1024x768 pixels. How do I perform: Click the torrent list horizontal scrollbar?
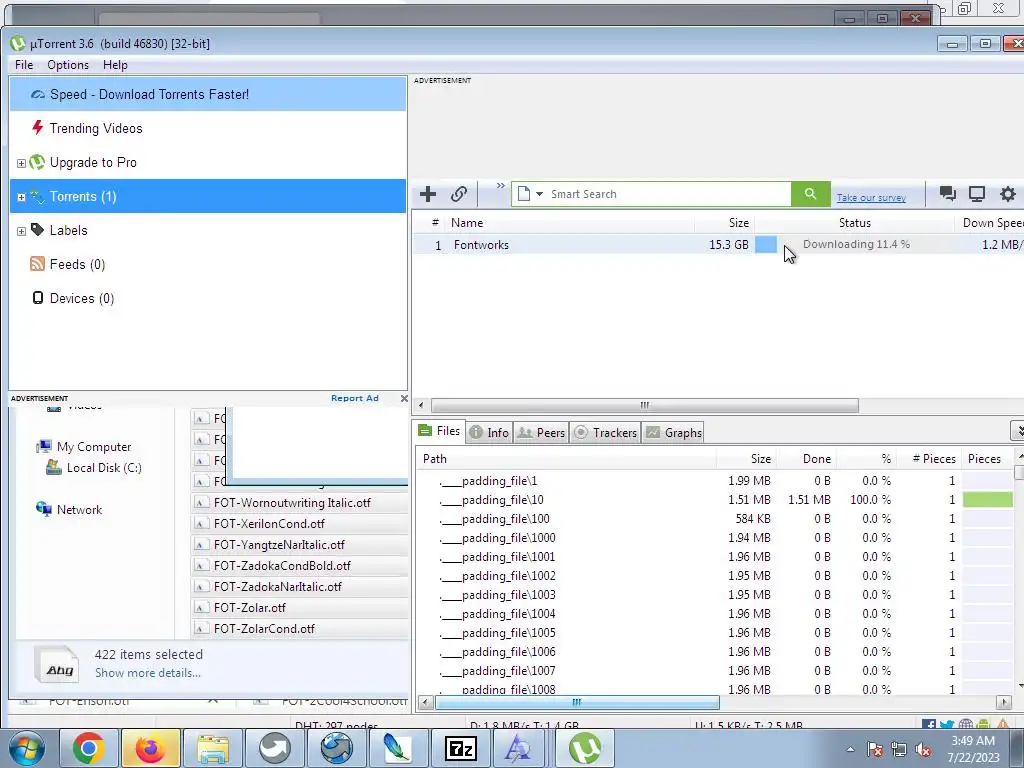pos(645,406)
